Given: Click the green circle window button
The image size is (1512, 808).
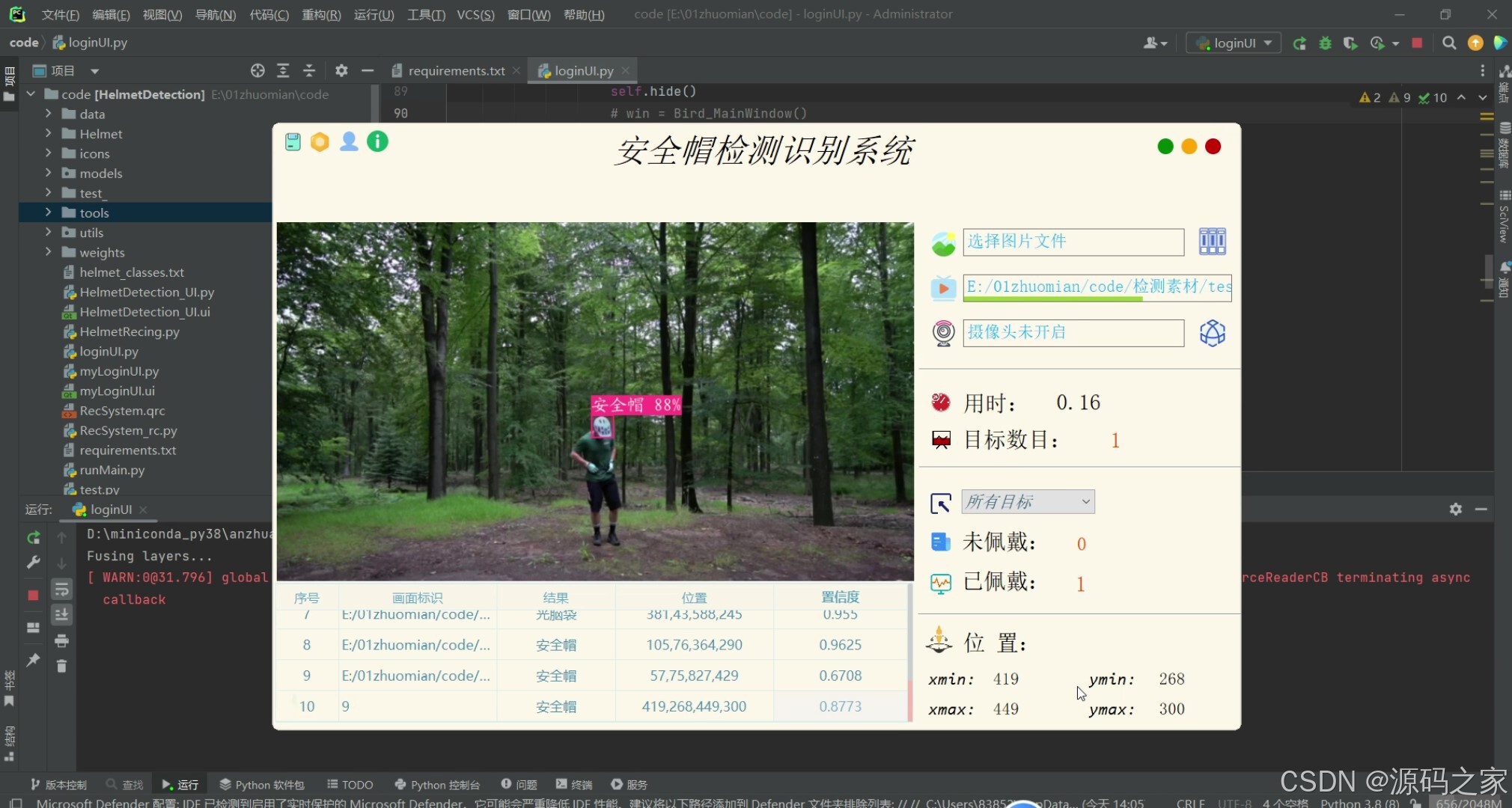Looking at the screenshot, I should tap(1165, 147).
